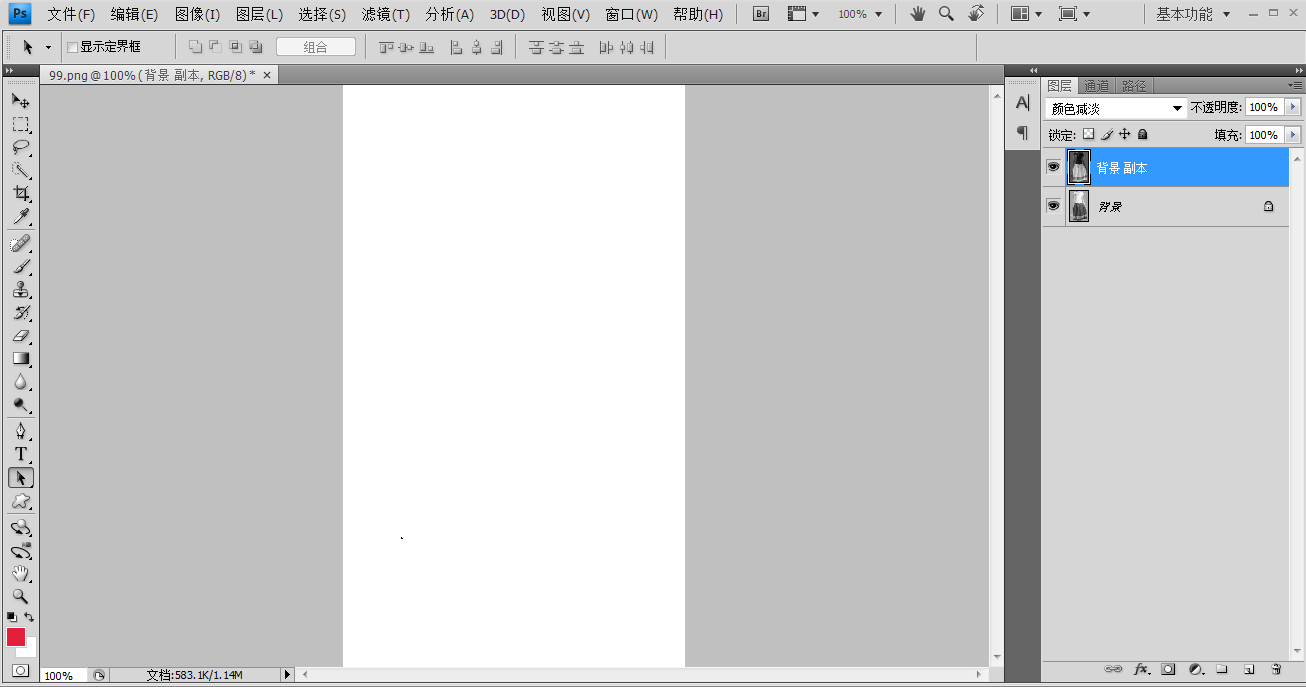1306x687 pixels.
Task: Select the Horizontal Type tool
Action: pos(20,454)
